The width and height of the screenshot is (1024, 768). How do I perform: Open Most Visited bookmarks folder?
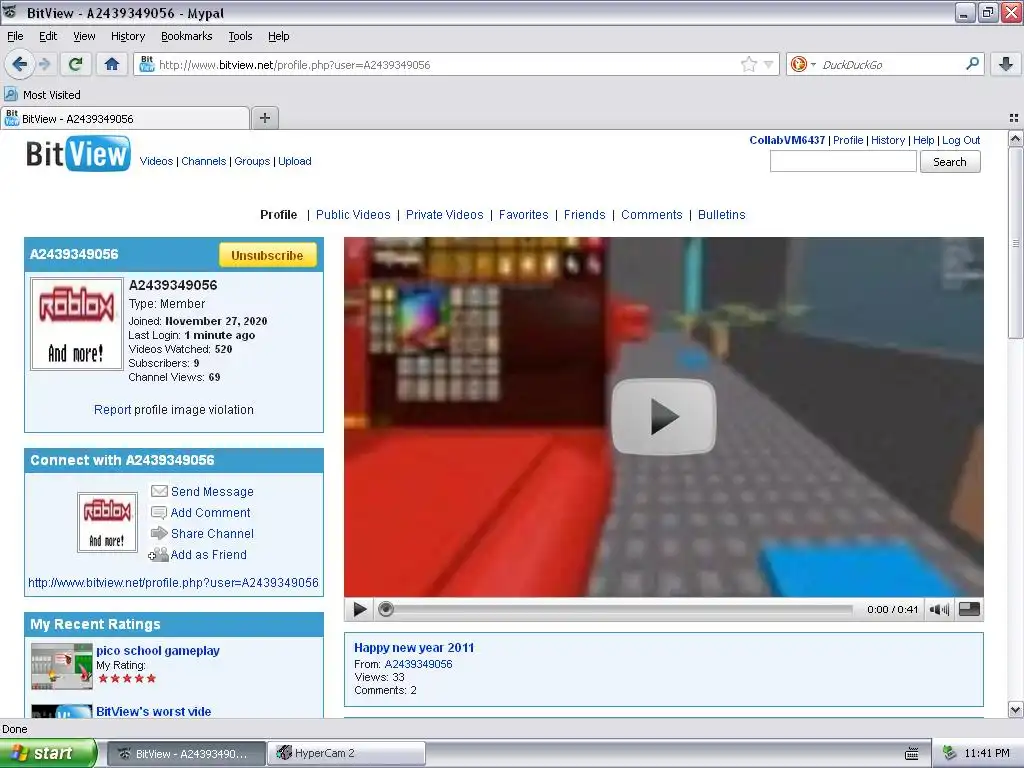(x=43, y=95)
